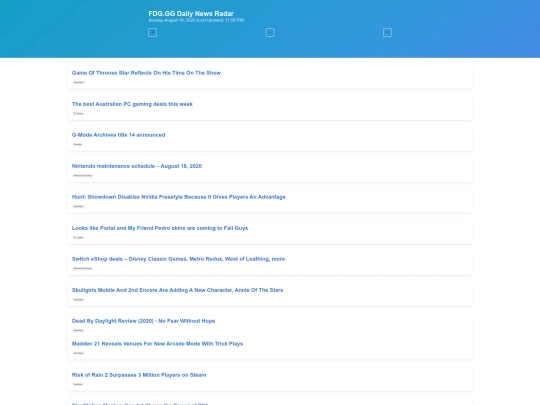Open the Skullgirls Mobile Annie Of The Stars article

pos(177,290)
